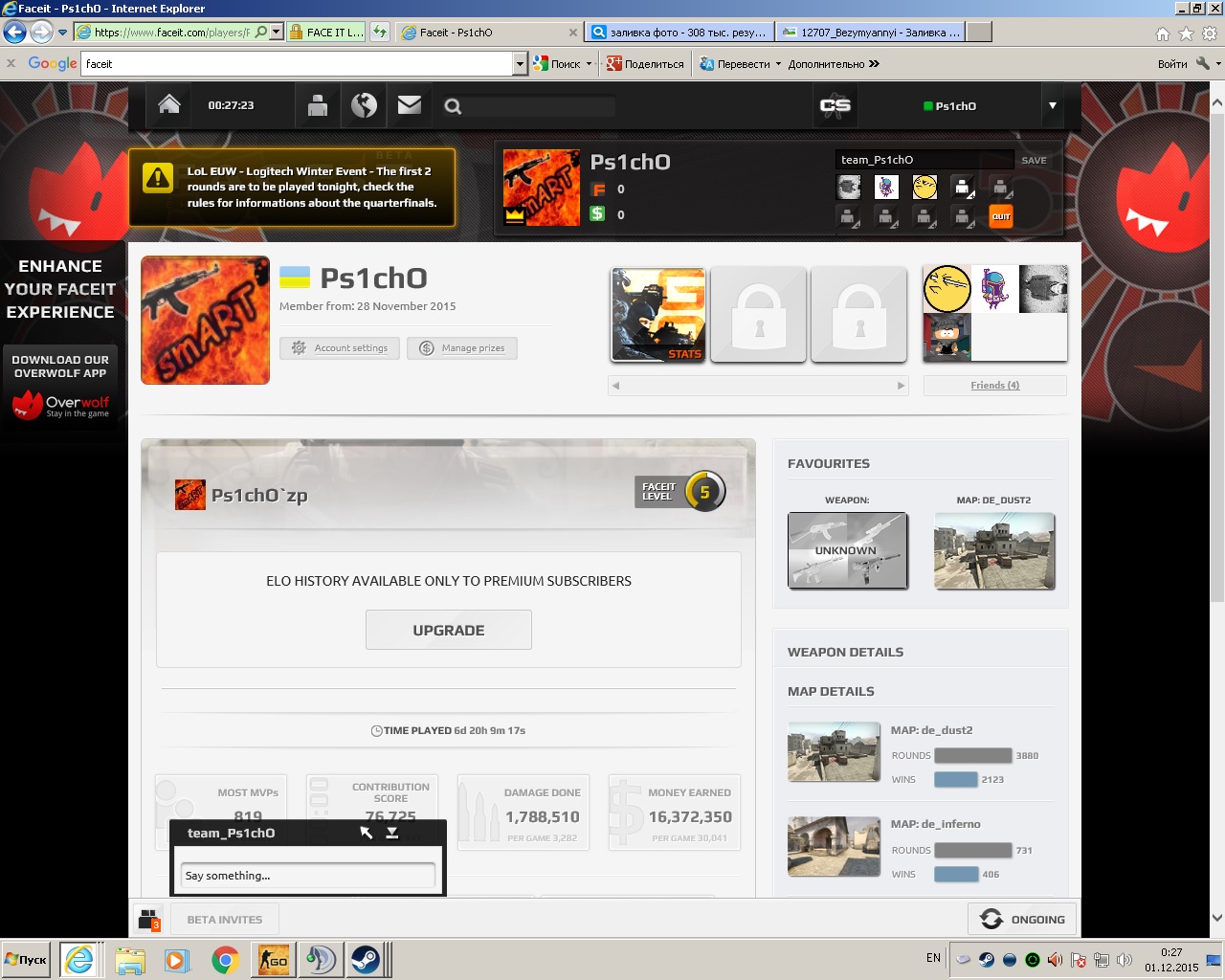
Task: Open the CS:GO STATS game thumbnail
Action: coord(658,315)
